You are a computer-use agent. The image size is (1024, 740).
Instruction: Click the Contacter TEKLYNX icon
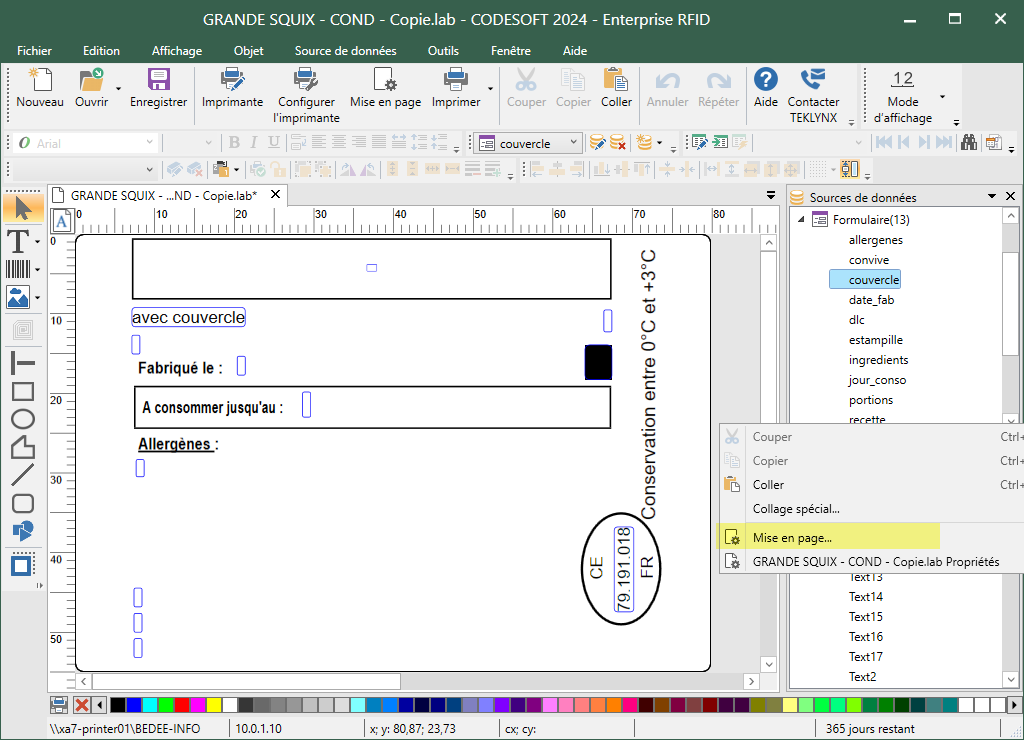coord(813,80)
